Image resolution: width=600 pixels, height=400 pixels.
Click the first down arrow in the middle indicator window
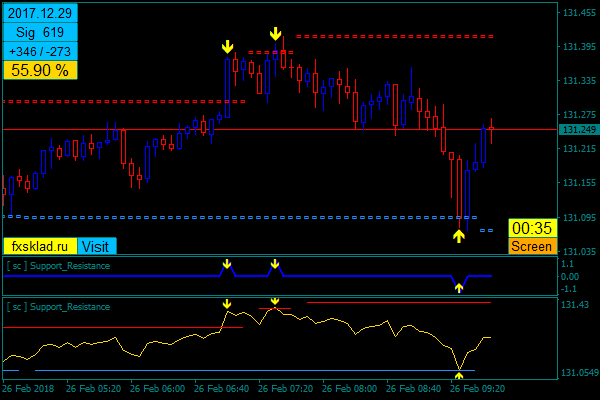pos(227,264)
